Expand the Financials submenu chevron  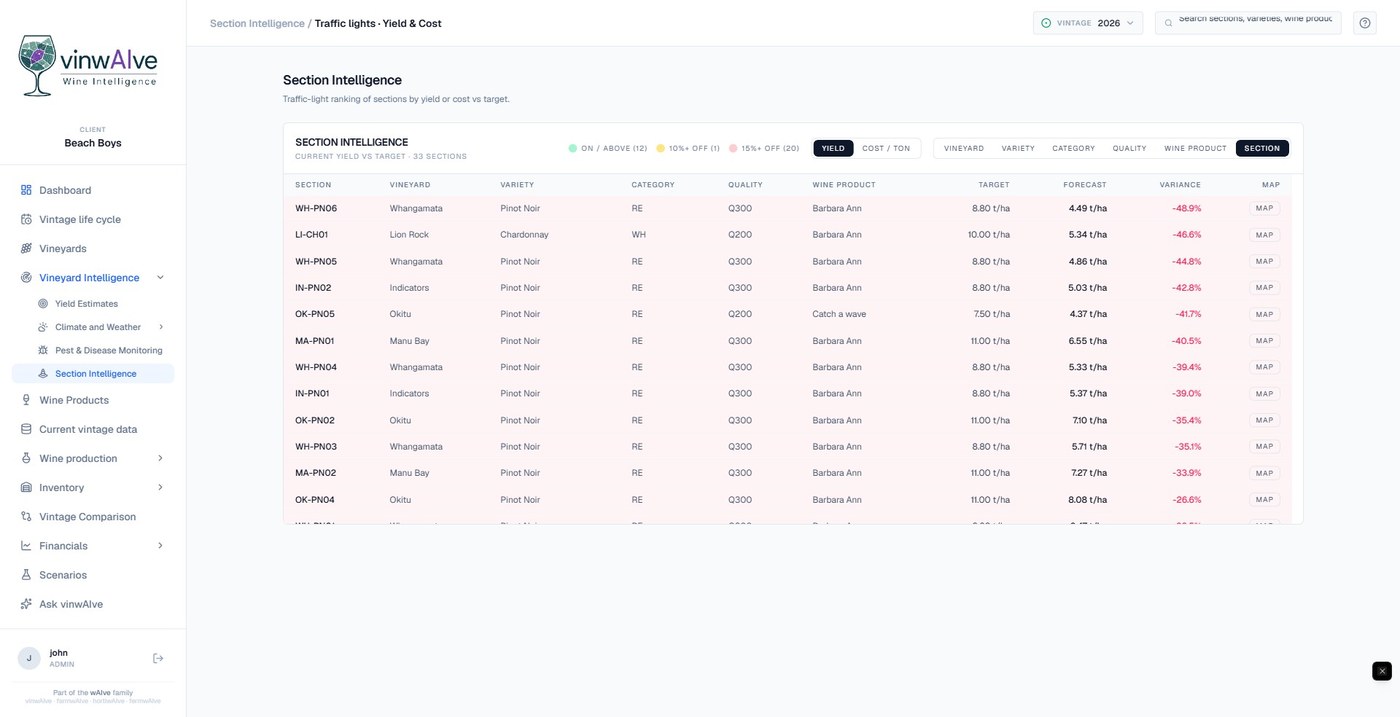click(x=161, y=546)
